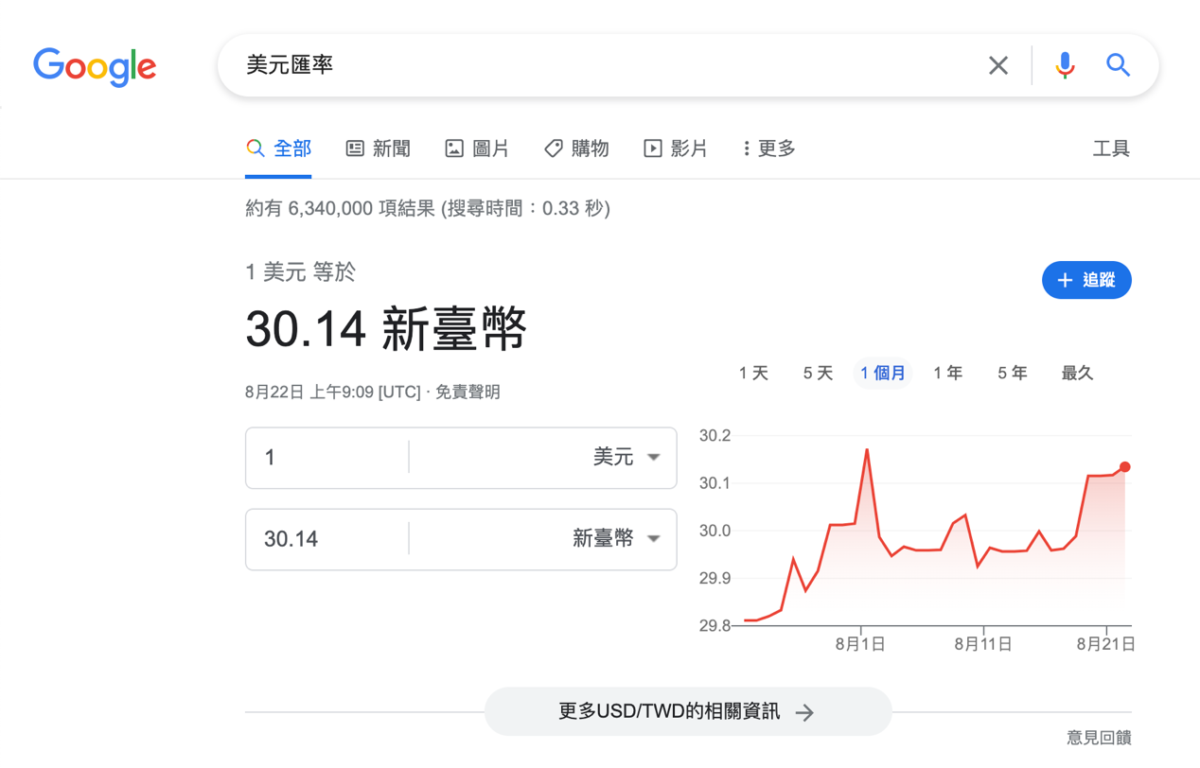1200x768 pixels.
Task: Show the 5 年 chart range
Action: coord(1012,373)
